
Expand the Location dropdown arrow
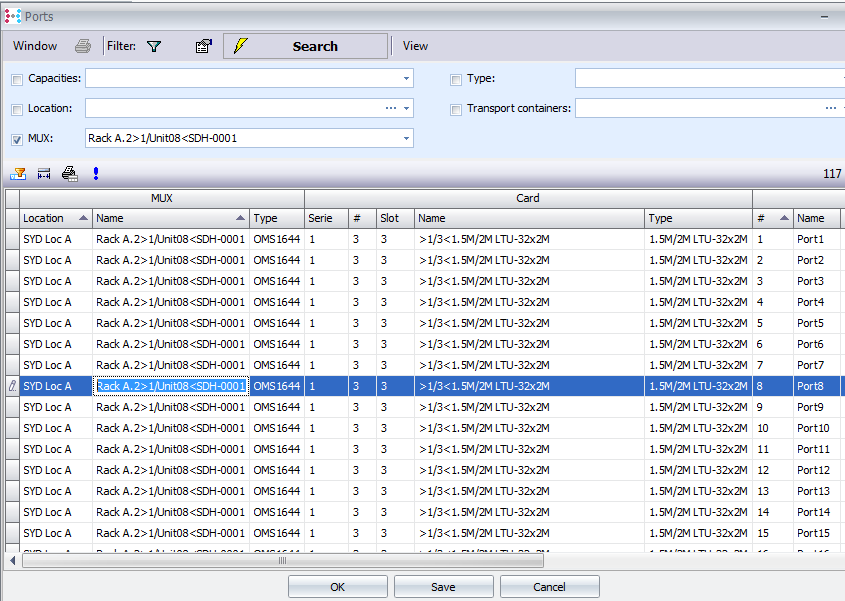click(406, 108)
